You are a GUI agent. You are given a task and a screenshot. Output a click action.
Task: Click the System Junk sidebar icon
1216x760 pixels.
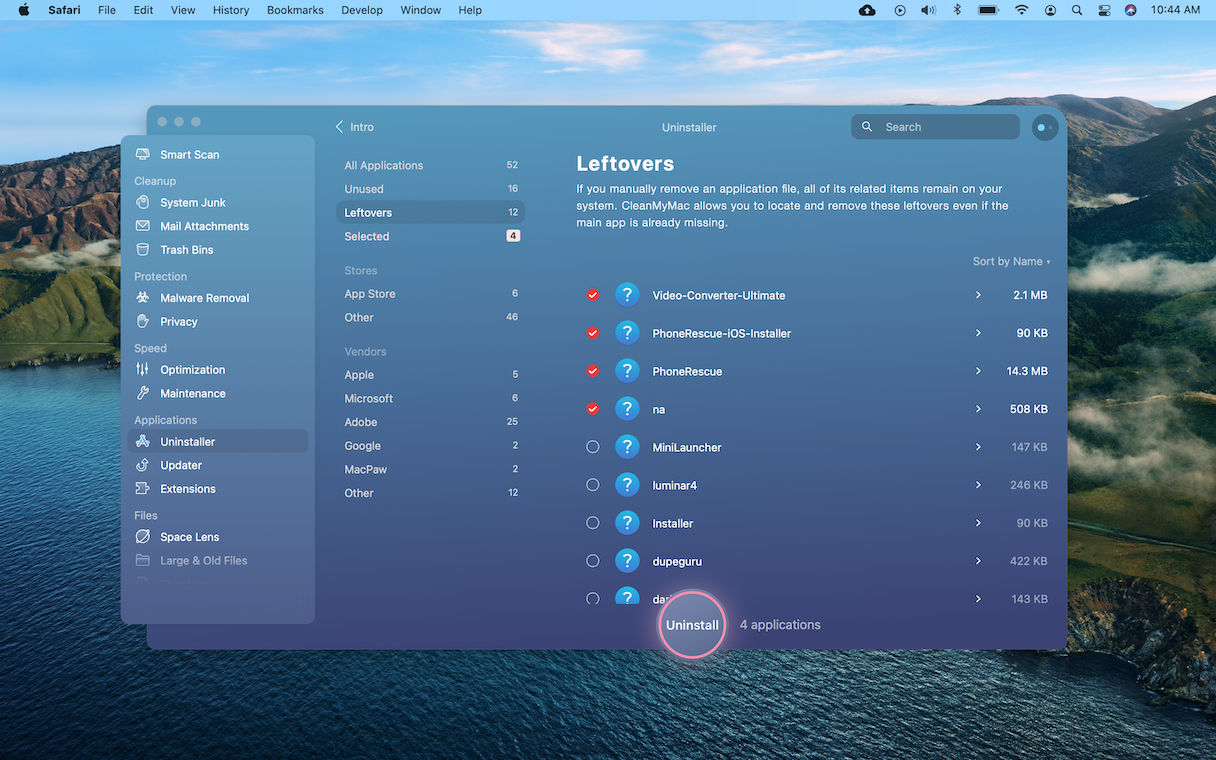pos(142,202)
